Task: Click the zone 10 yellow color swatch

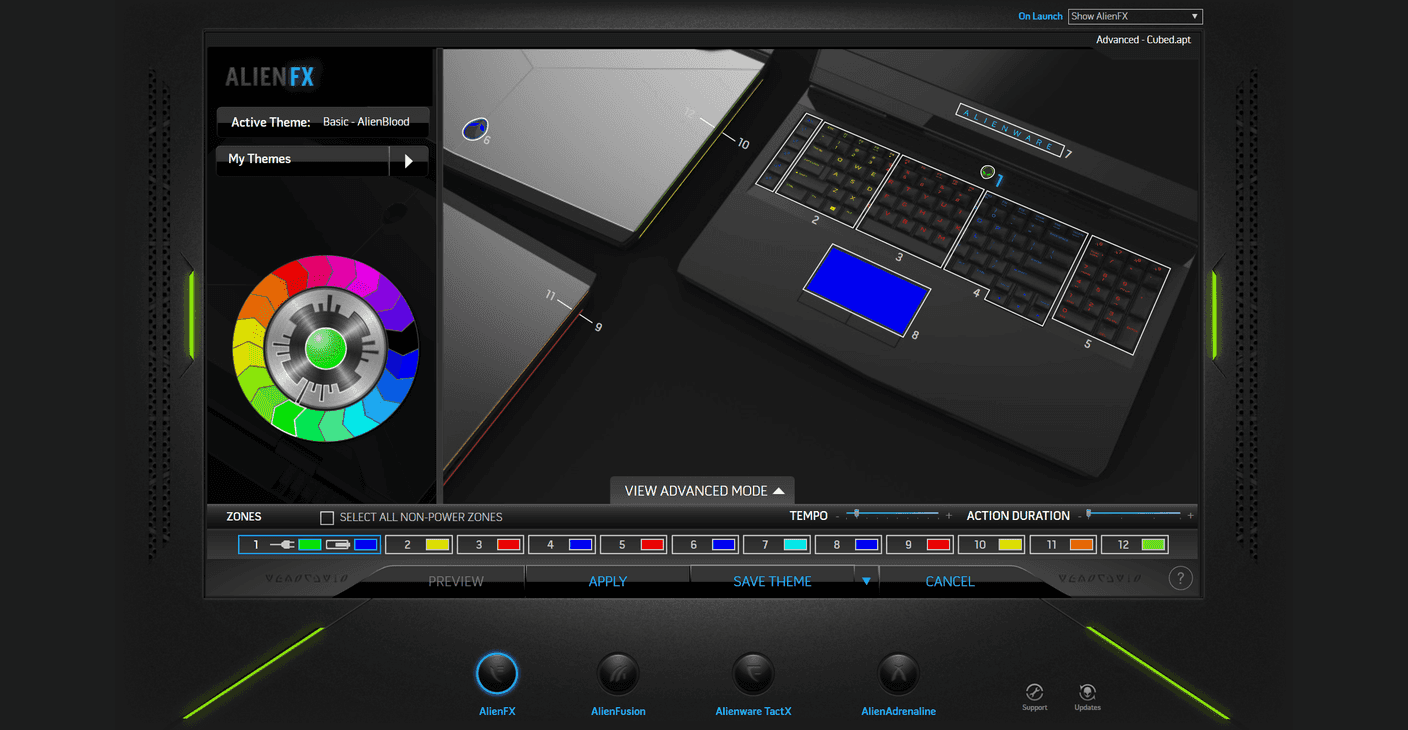Action: [1011, 545]
